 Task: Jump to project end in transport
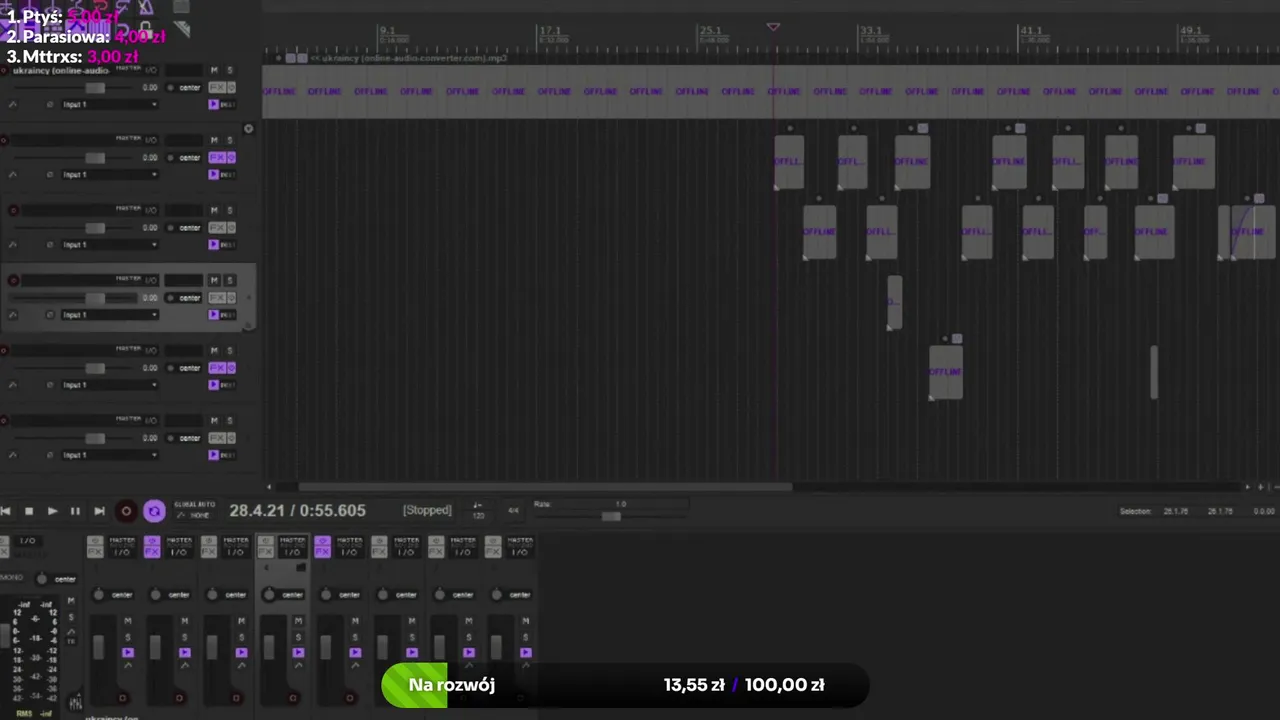99,511
